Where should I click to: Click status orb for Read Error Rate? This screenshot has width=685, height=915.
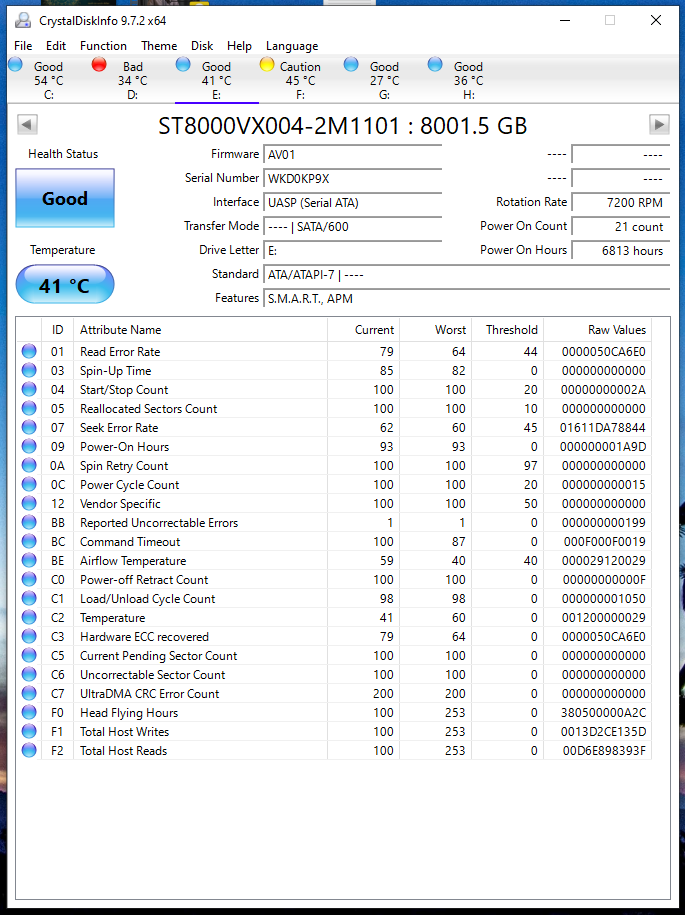[x=29, y=351]
